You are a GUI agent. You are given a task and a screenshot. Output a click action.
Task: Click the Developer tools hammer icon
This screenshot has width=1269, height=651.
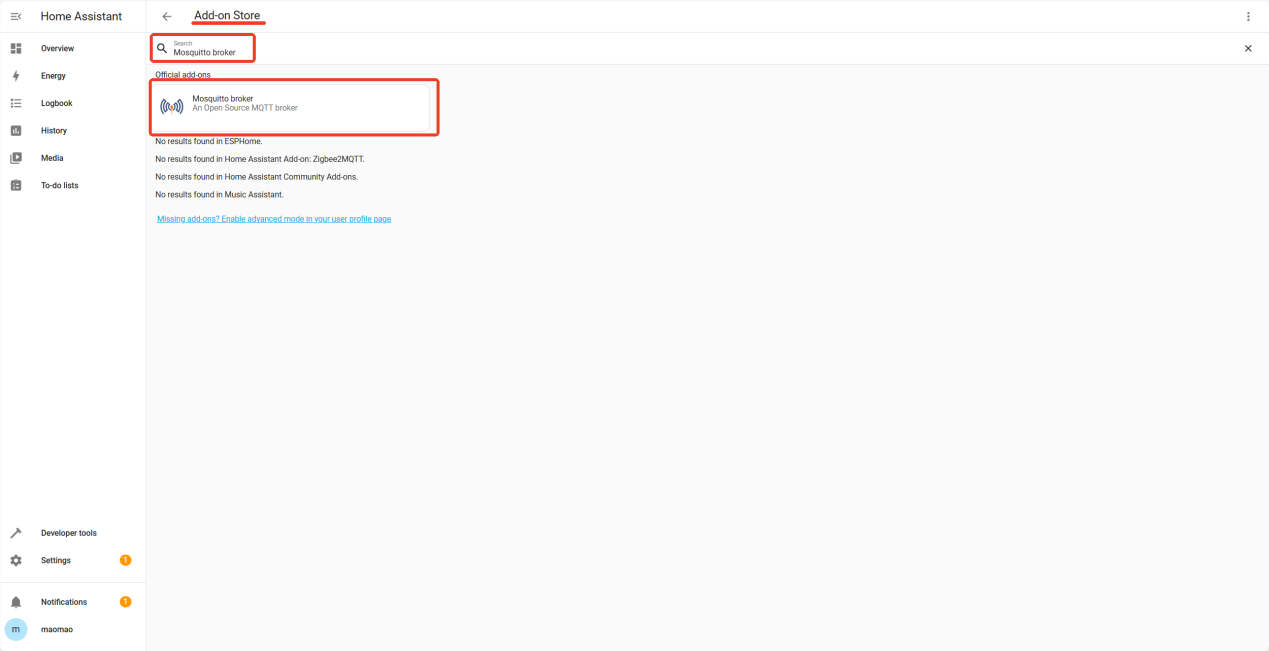(x=16, y=533)
